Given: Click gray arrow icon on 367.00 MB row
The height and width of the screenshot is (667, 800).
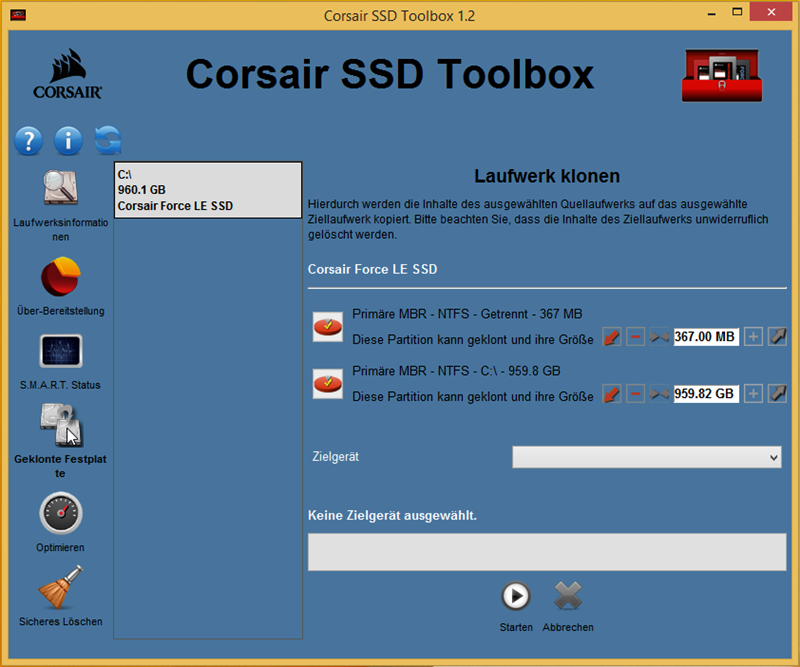Looking at the screenshot, I should click(777, 337).
